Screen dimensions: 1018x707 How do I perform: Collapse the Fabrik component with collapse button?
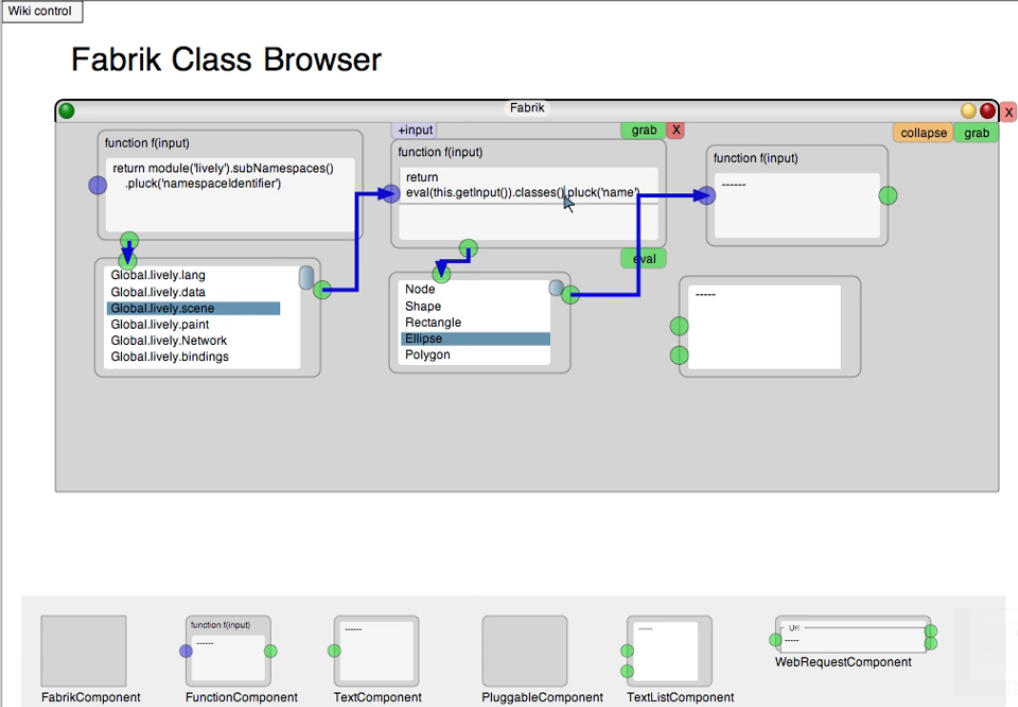pyautogui.click(x=923, y=133)
